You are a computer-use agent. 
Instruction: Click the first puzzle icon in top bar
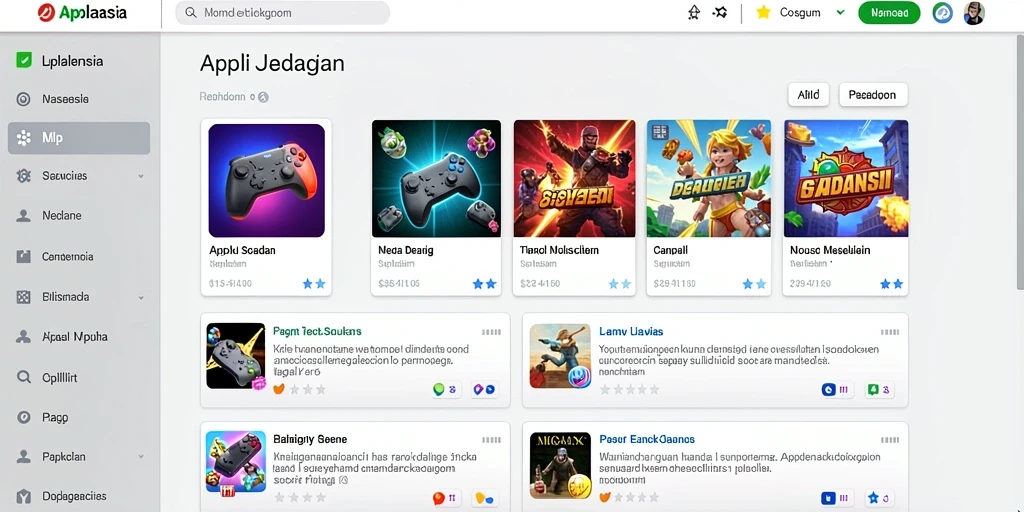click(x=694, y=12)
